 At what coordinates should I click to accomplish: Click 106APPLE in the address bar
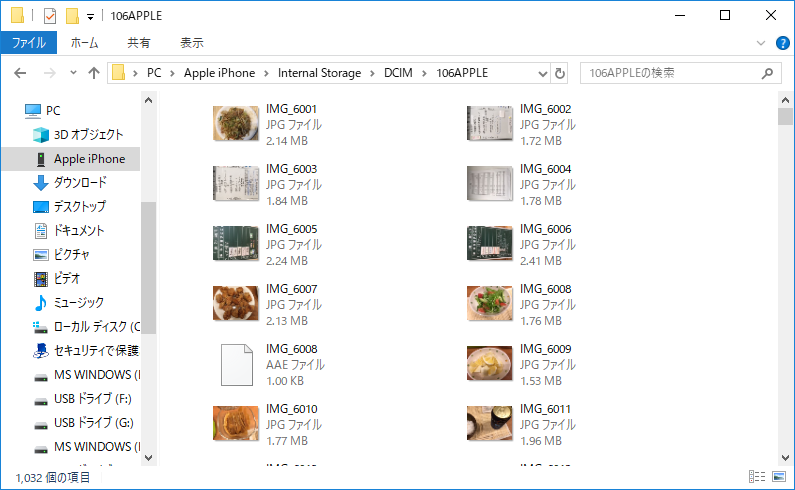462,73
